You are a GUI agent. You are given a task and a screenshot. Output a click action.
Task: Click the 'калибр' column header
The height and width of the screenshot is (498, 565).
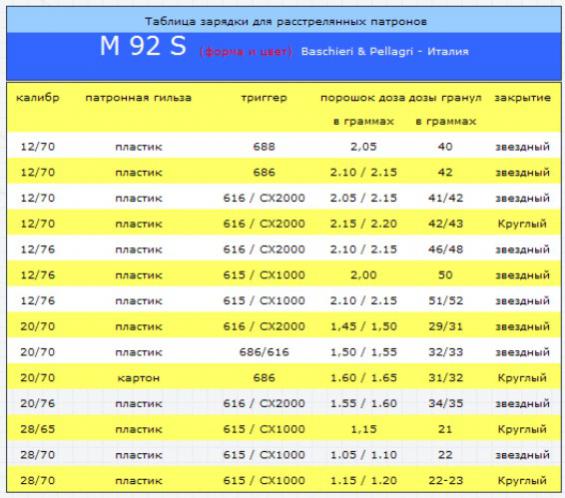coord(38,98)
